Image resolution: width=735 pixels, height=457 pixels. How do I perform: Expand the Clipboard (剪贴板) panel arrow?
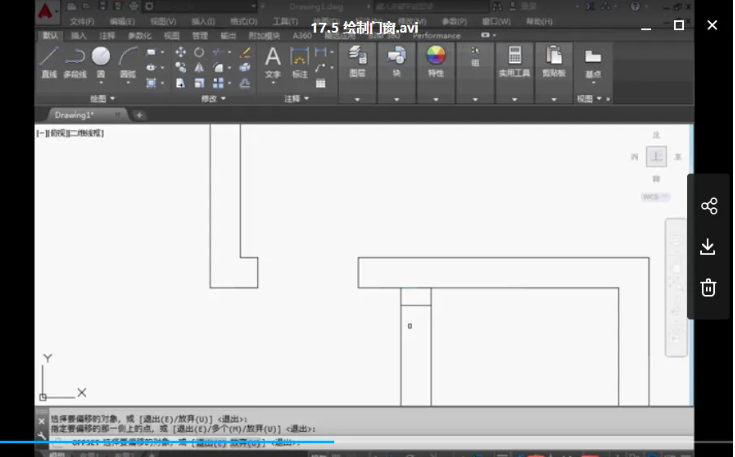click(x=554, y=99)
